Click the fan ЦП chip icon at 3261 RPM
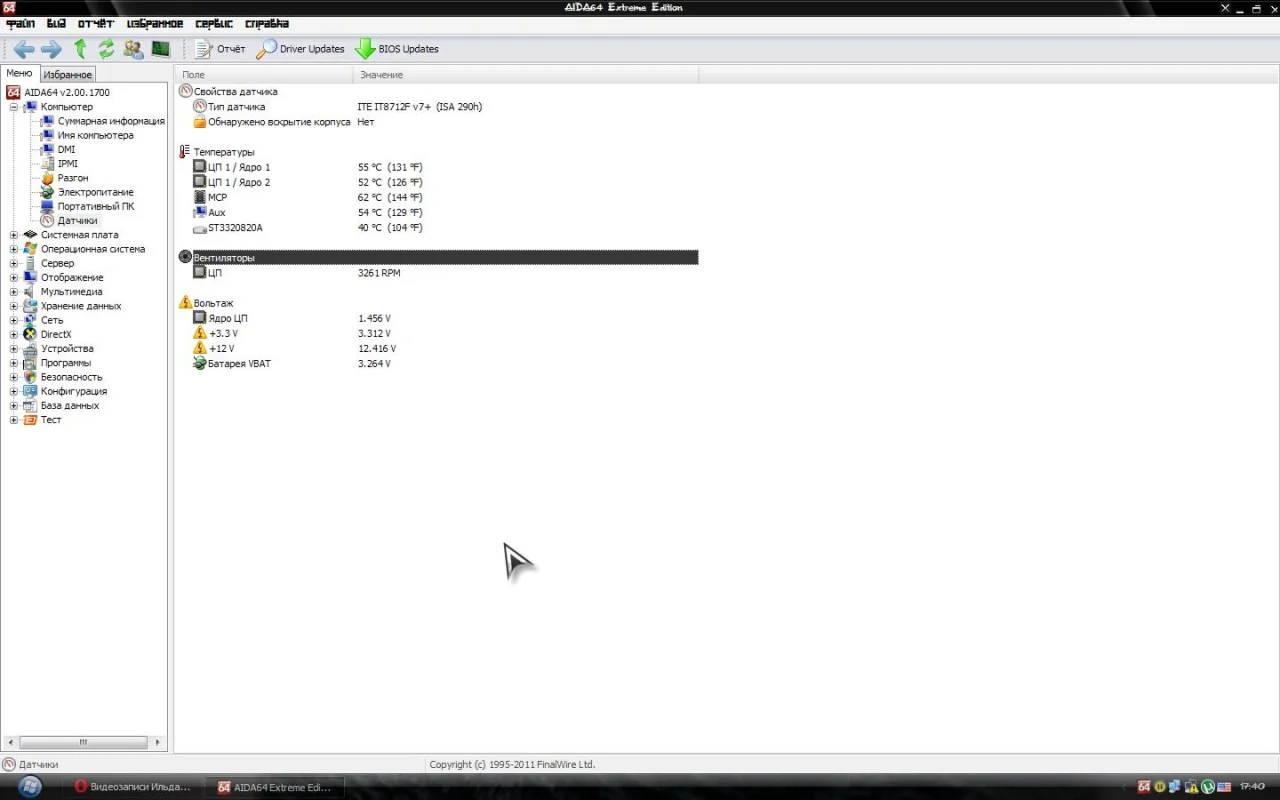Screen dimensions: 1280x800 coord(200,273)
